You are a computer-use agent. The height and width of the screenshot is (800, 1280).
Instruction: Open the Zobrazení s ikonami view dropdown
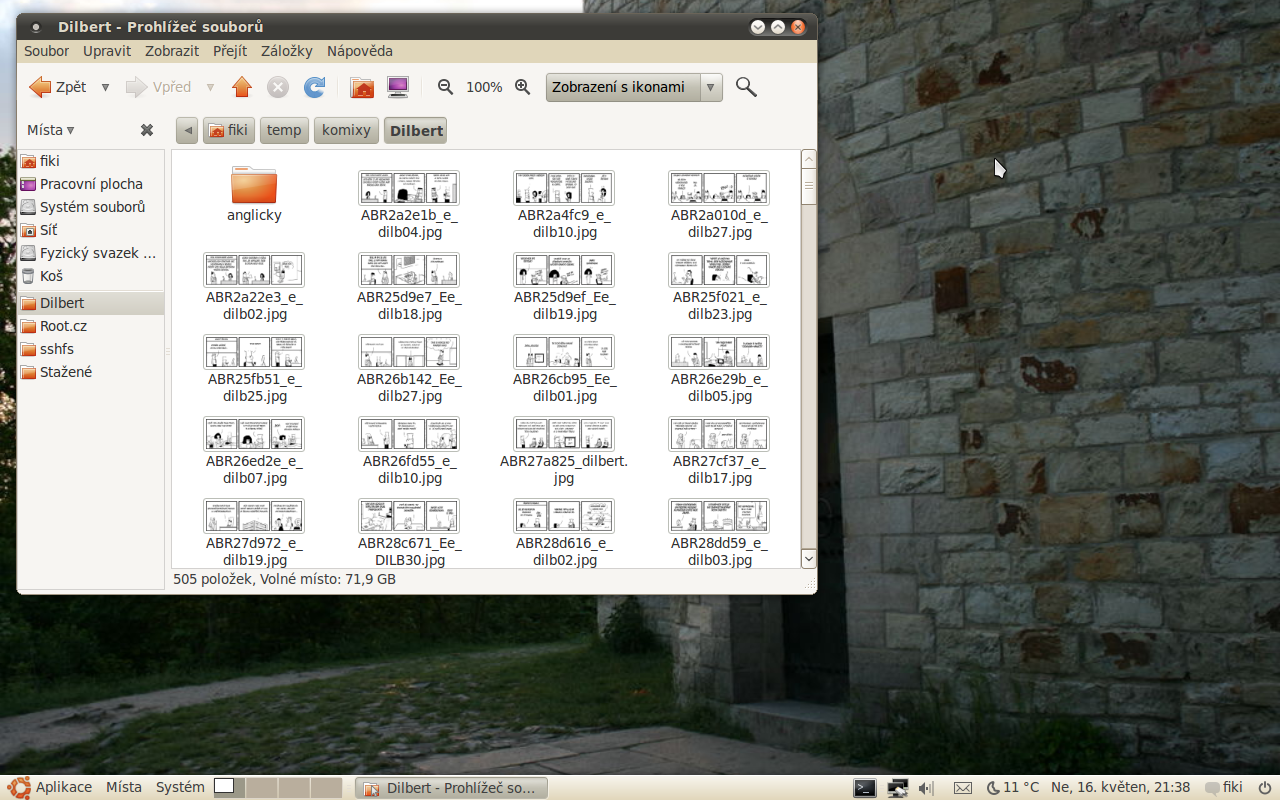[x=634, y=87]
